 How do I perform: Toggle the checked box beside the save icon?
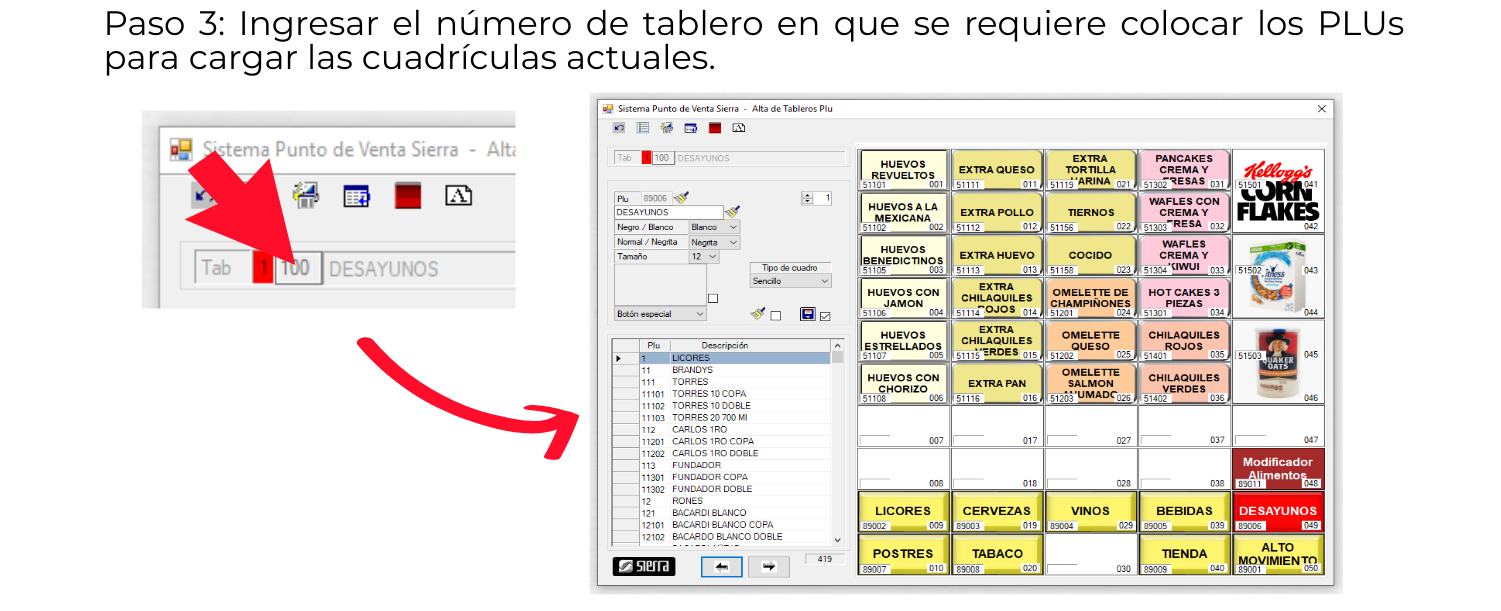pyautogui.click(x=825, y=316)
